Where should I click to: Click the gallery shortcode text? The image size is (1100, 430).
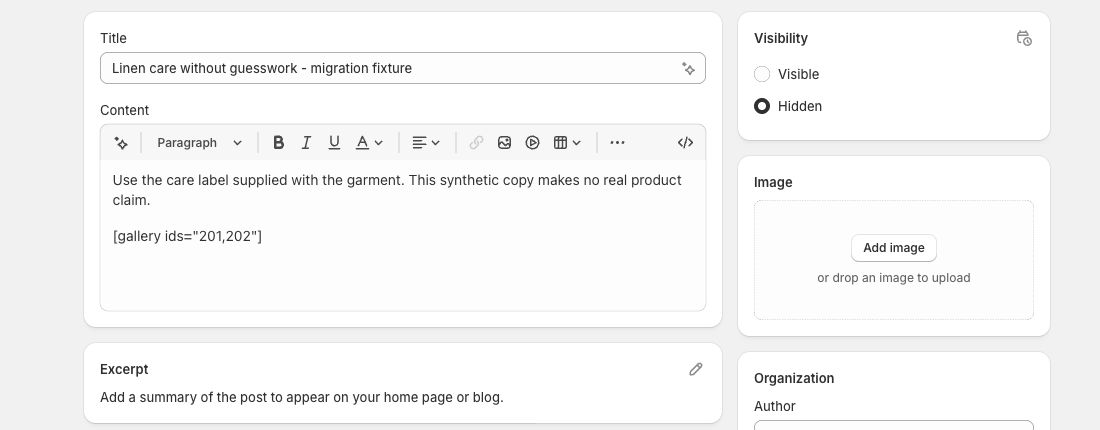tap(187, 236)
